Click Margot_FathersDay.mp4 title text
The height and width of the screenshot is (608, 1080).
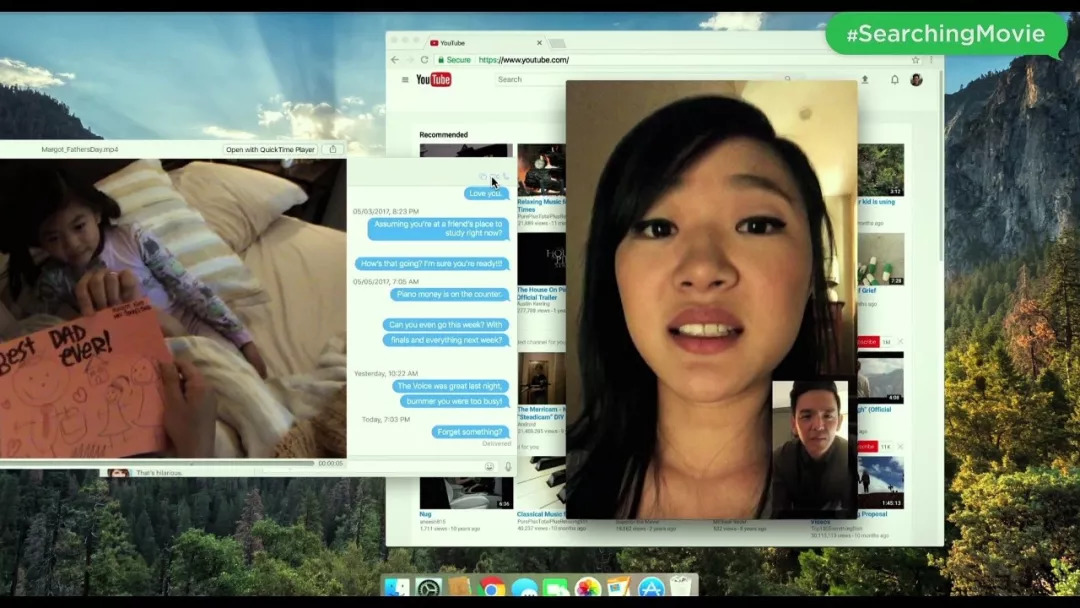click(x=80, y=149)
